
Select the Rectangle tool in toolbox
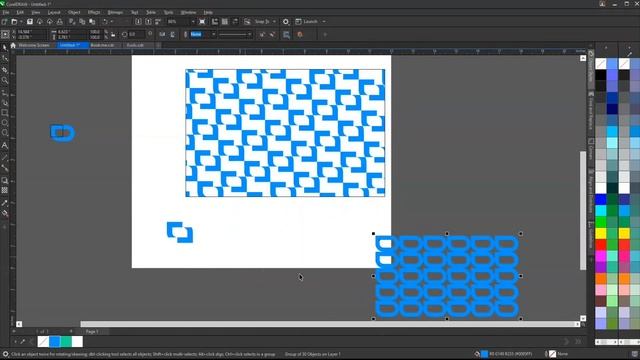coord(4,113)
